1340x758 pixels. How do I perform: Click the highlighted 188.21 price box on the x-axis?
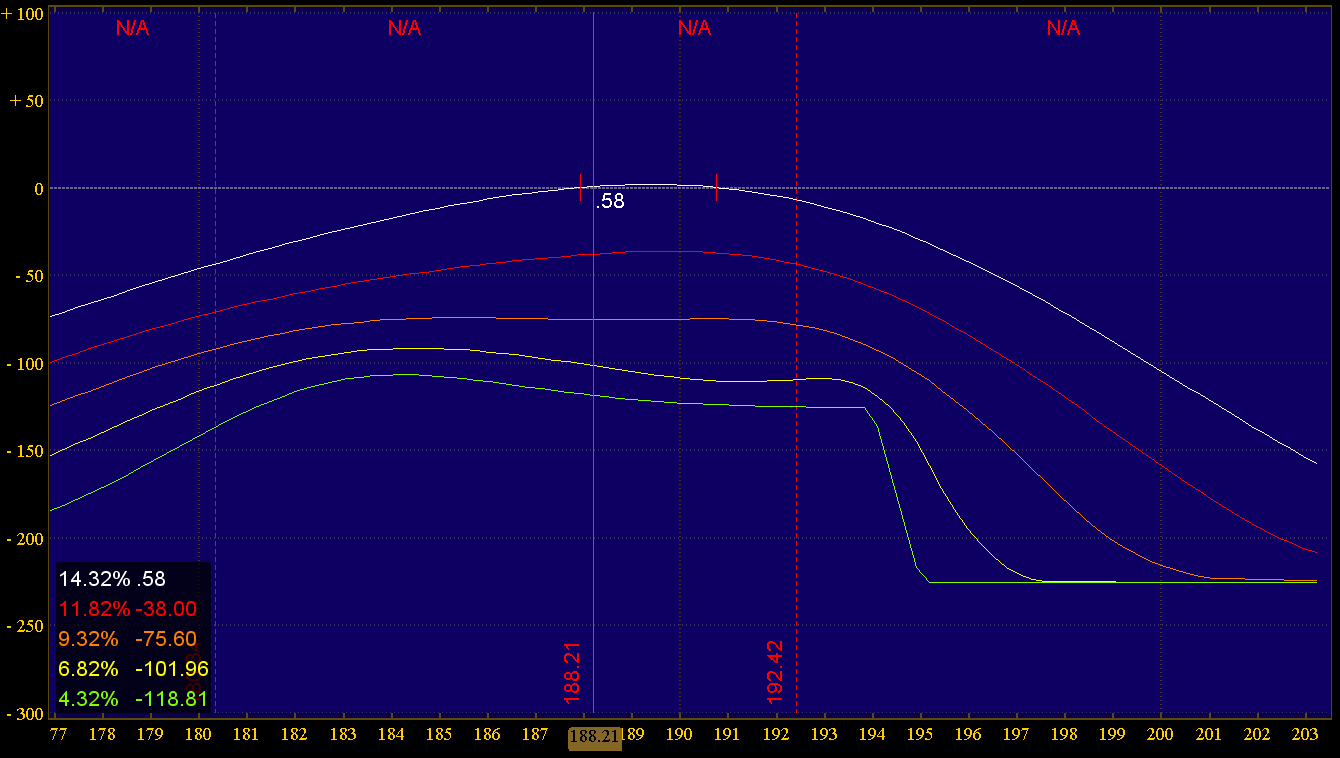coord(594,737)
